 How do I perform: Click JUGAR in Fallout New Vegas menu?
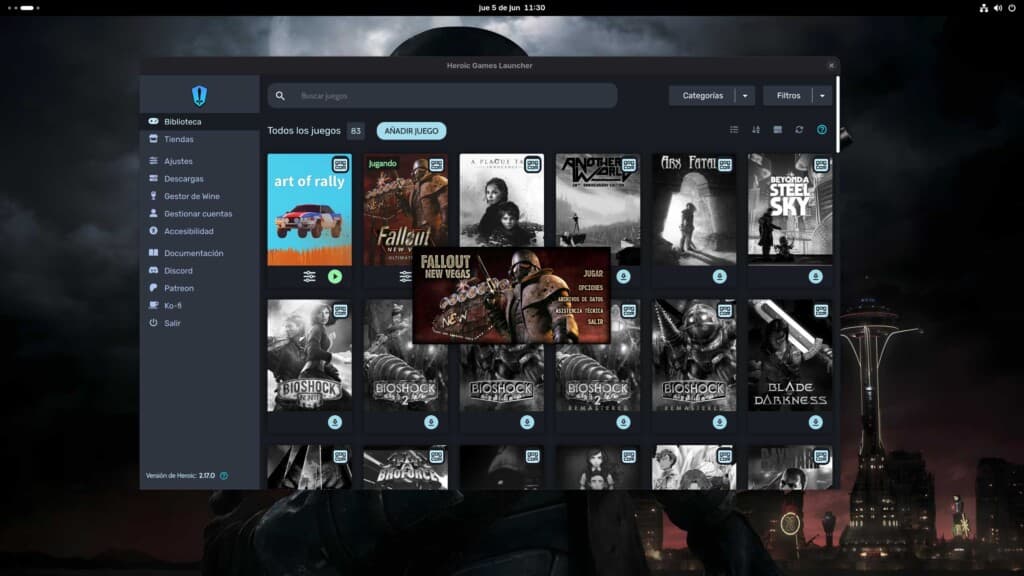point(593,274)
